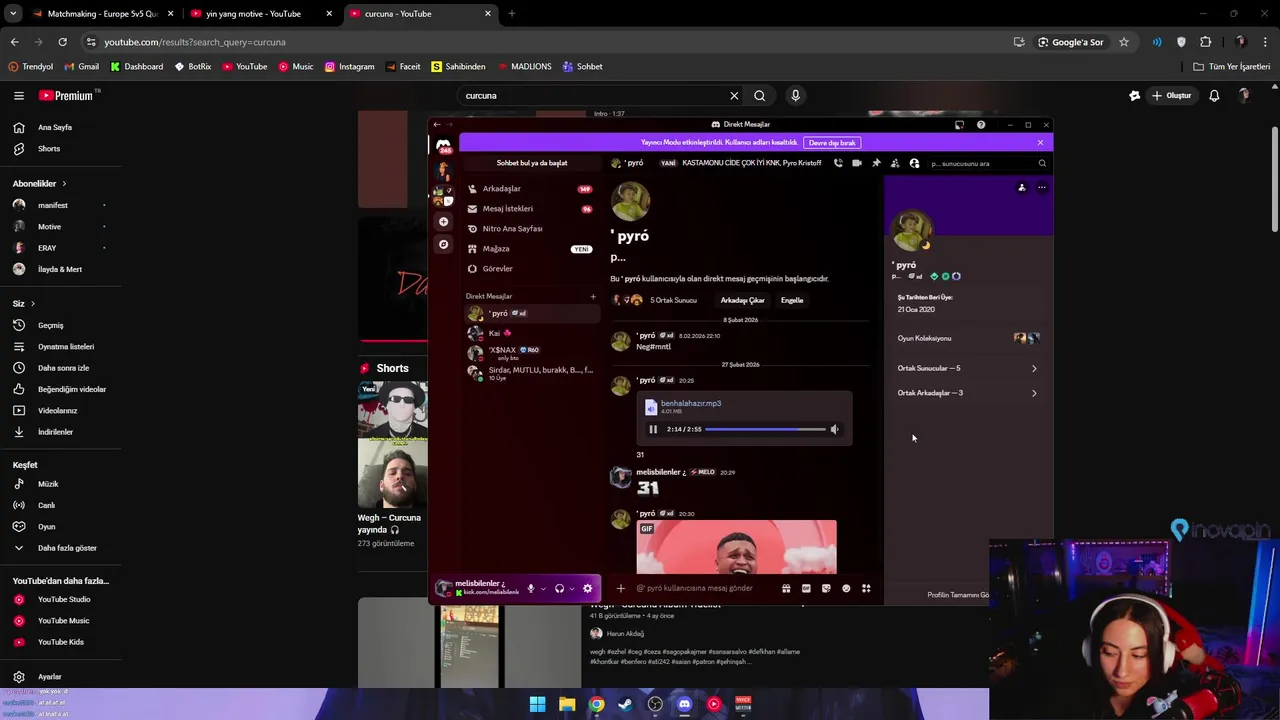Open Discord user settings gear
Viewport: 1280px width, 720px height.
pyautogui.click(x=588, y=588)
